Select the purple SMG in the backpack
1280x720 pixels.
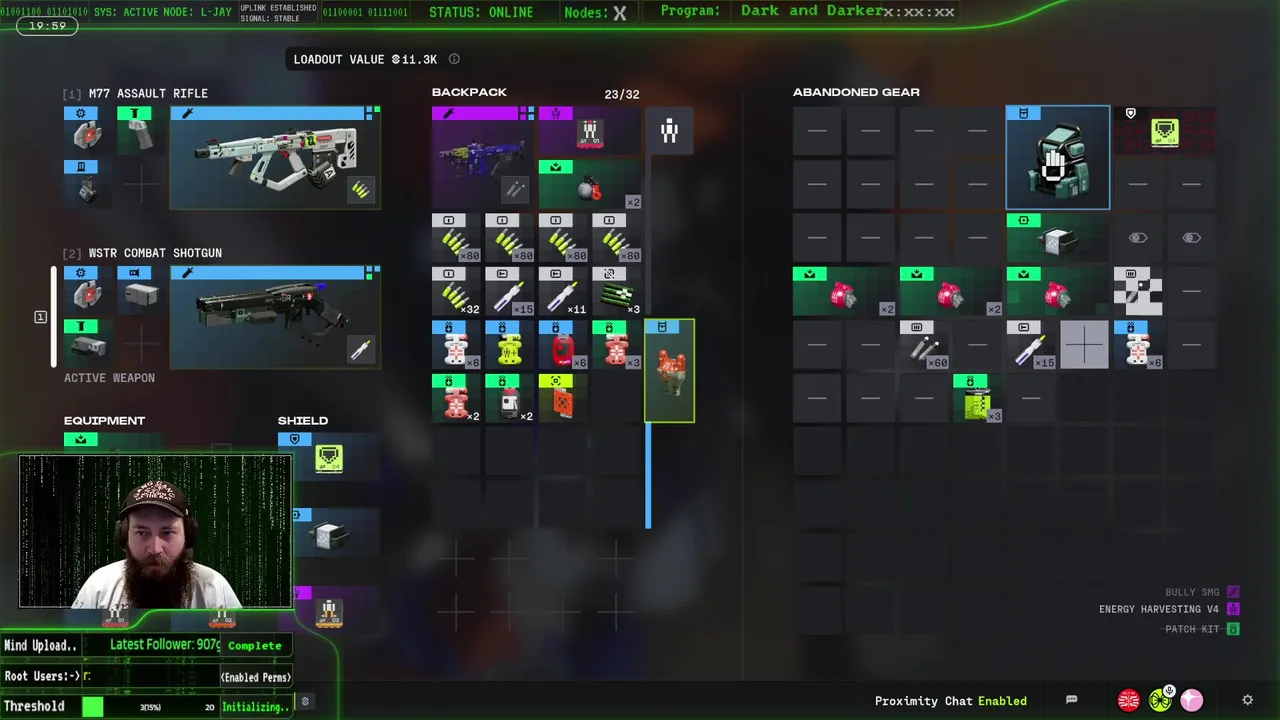(483, 157)
